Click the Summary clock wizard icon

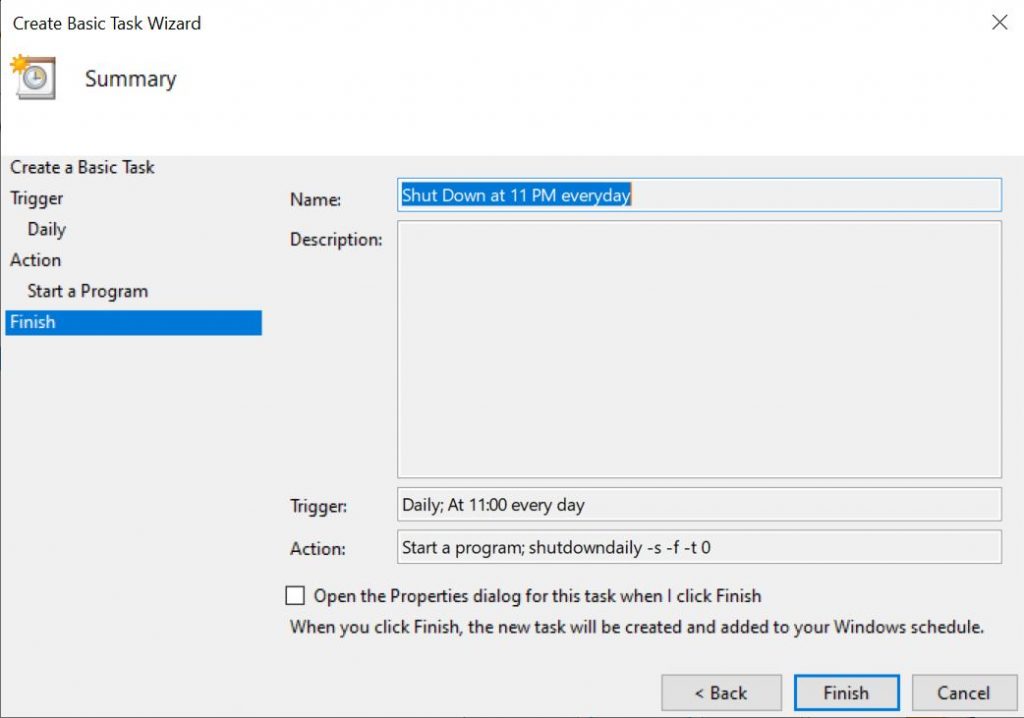(33, 77)
